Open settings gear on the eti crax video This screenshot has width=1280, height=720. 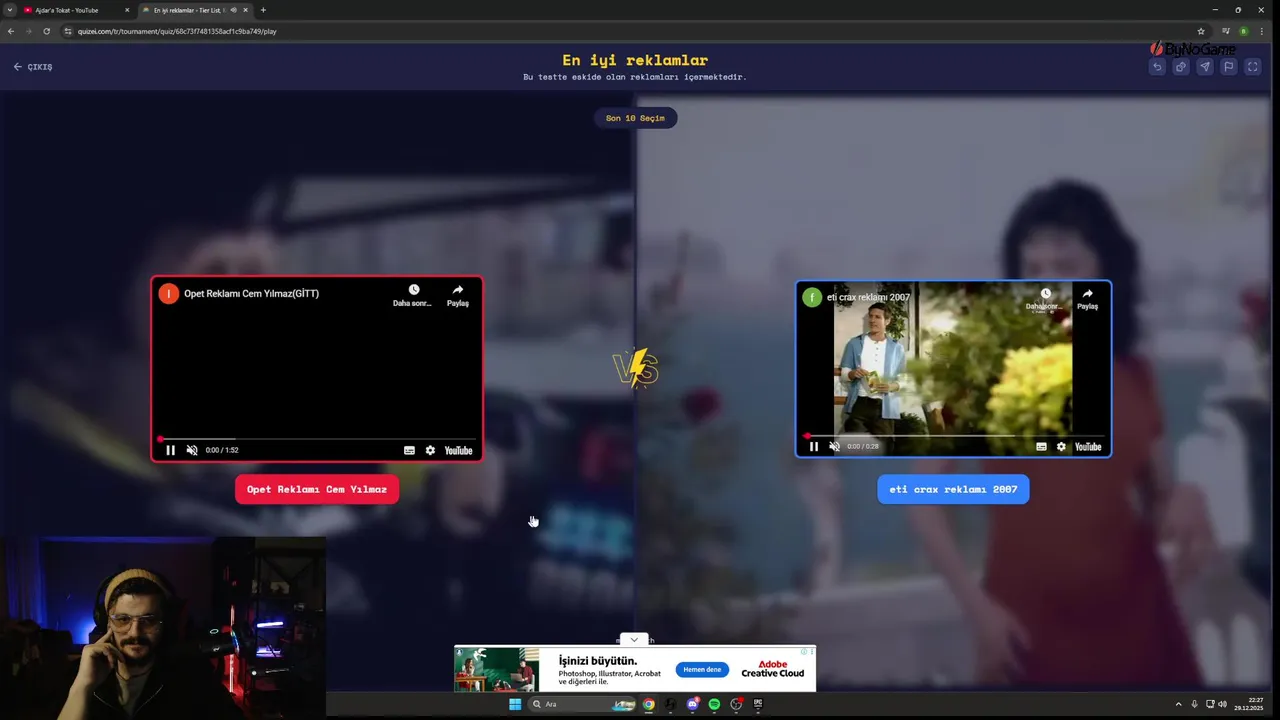pyautogui.click(x=1061, y=447)
